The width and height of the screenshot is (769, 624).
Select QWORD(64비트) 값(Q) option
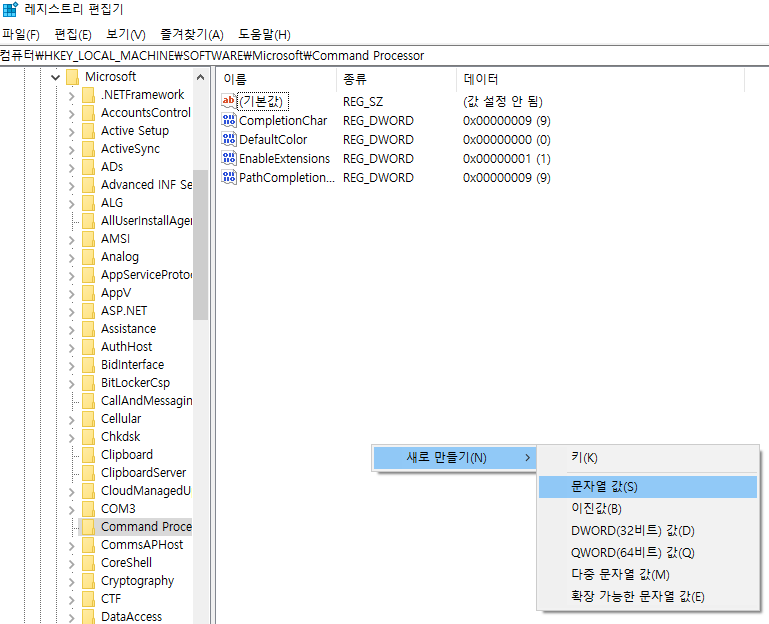point(647,552)
